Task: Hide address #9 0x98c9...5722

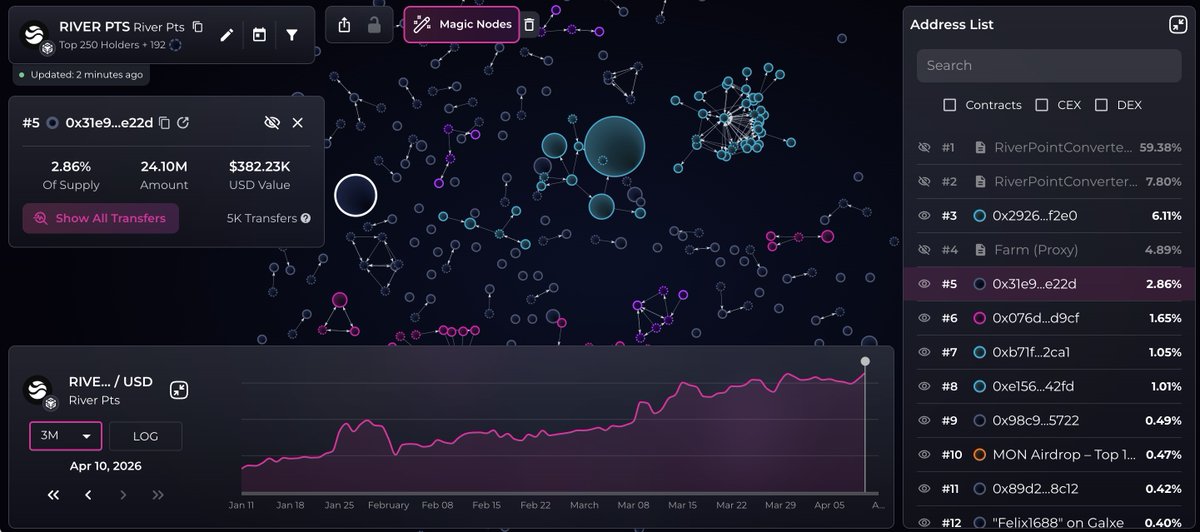Action: [x=924, y=420]
